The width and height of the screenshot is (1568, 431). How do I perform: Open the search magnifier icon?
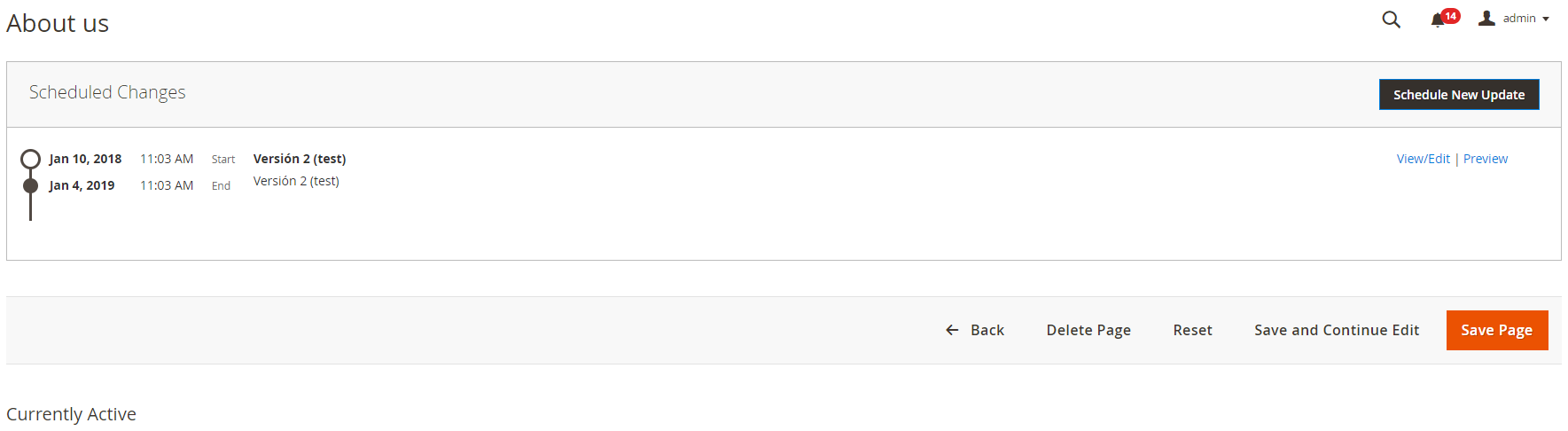tap(1391, 20)
